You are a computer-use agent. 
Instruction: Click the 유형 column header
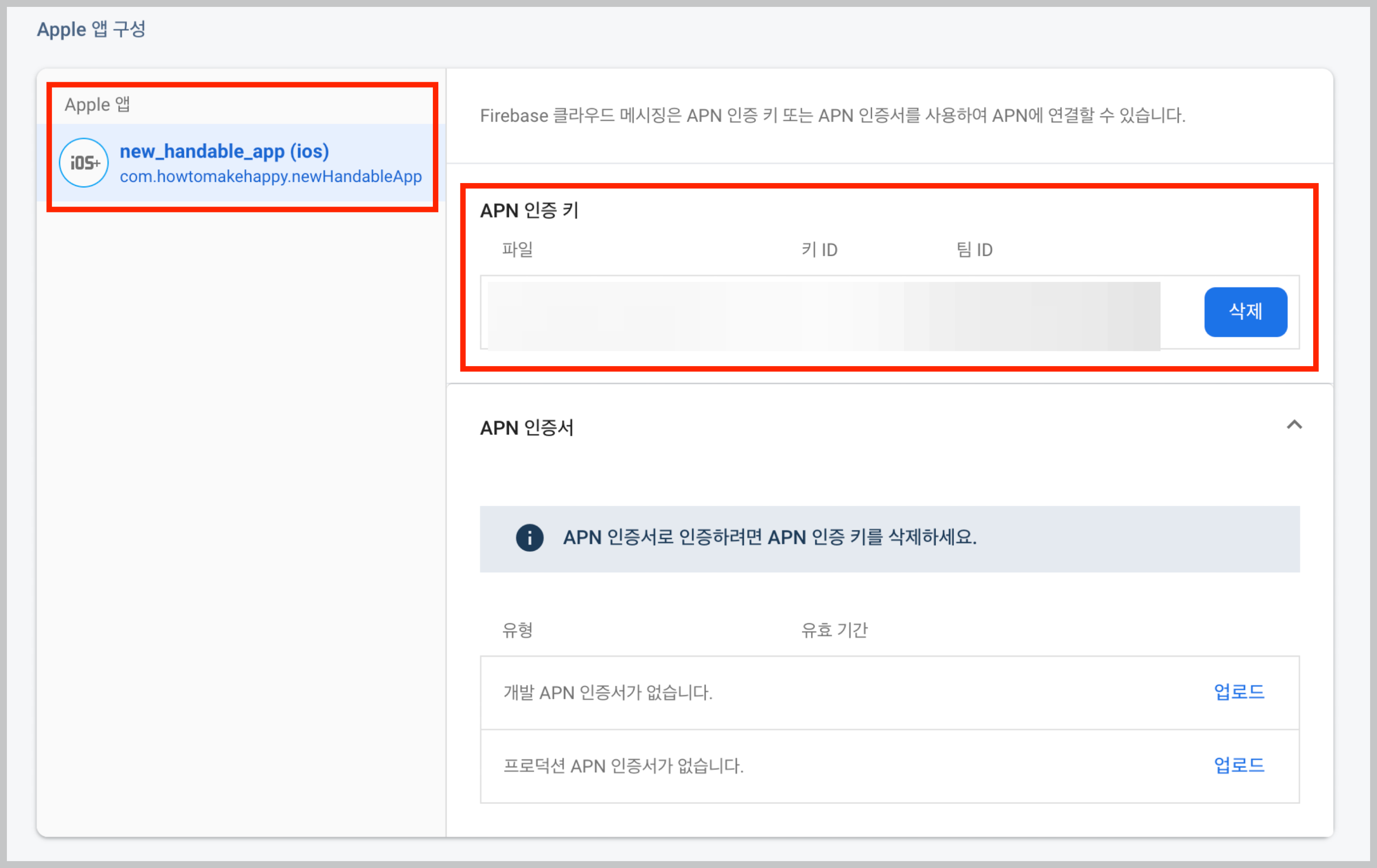pyautogui.click(x=517, y=630)
